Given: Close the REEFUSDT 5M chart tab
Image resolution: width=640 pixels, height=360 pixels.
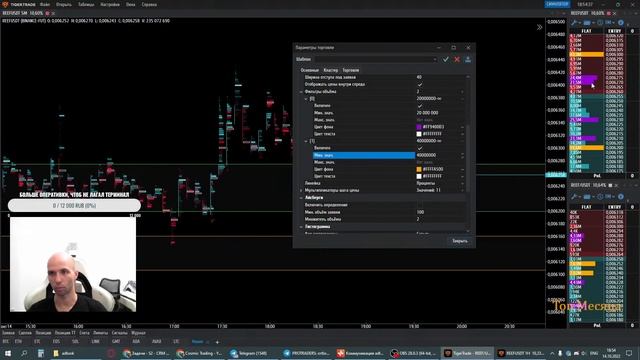Looking at the screenshot, I should pos(53,13).
